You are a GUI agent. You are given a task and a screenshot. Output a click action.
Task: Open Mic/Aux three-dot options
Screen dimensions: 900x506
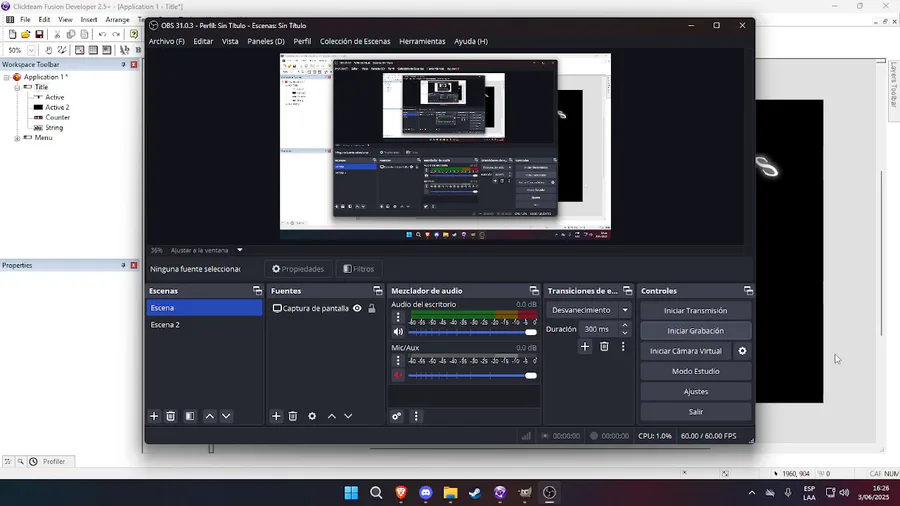tap(398, 360)
